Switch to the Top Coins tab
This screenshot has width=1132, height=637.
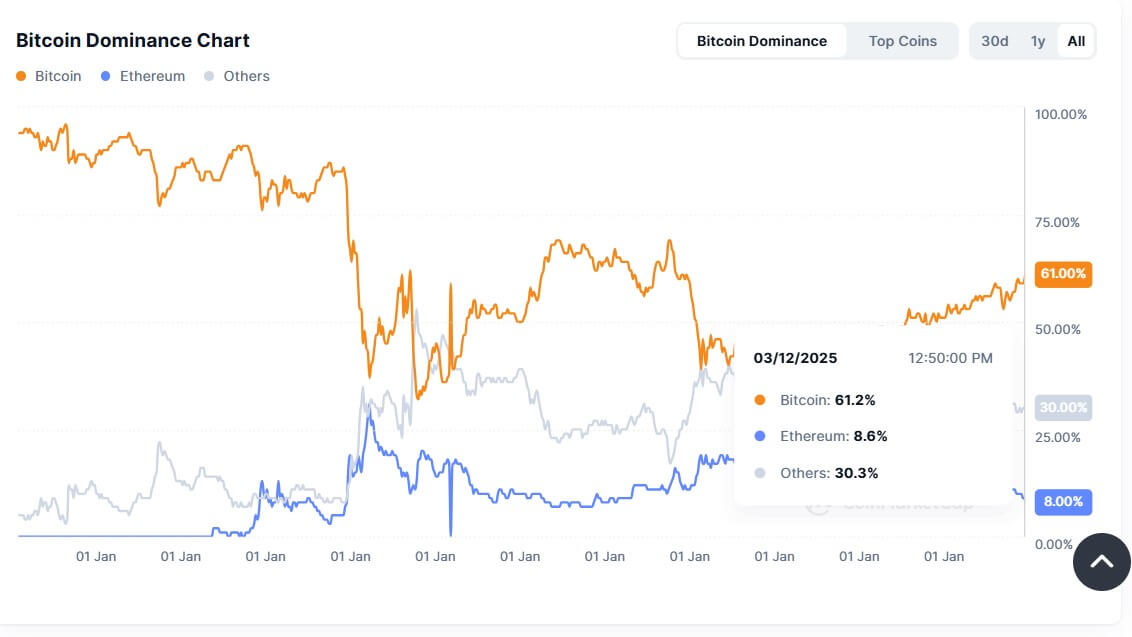pyautogui.click(x=902, y=41)
